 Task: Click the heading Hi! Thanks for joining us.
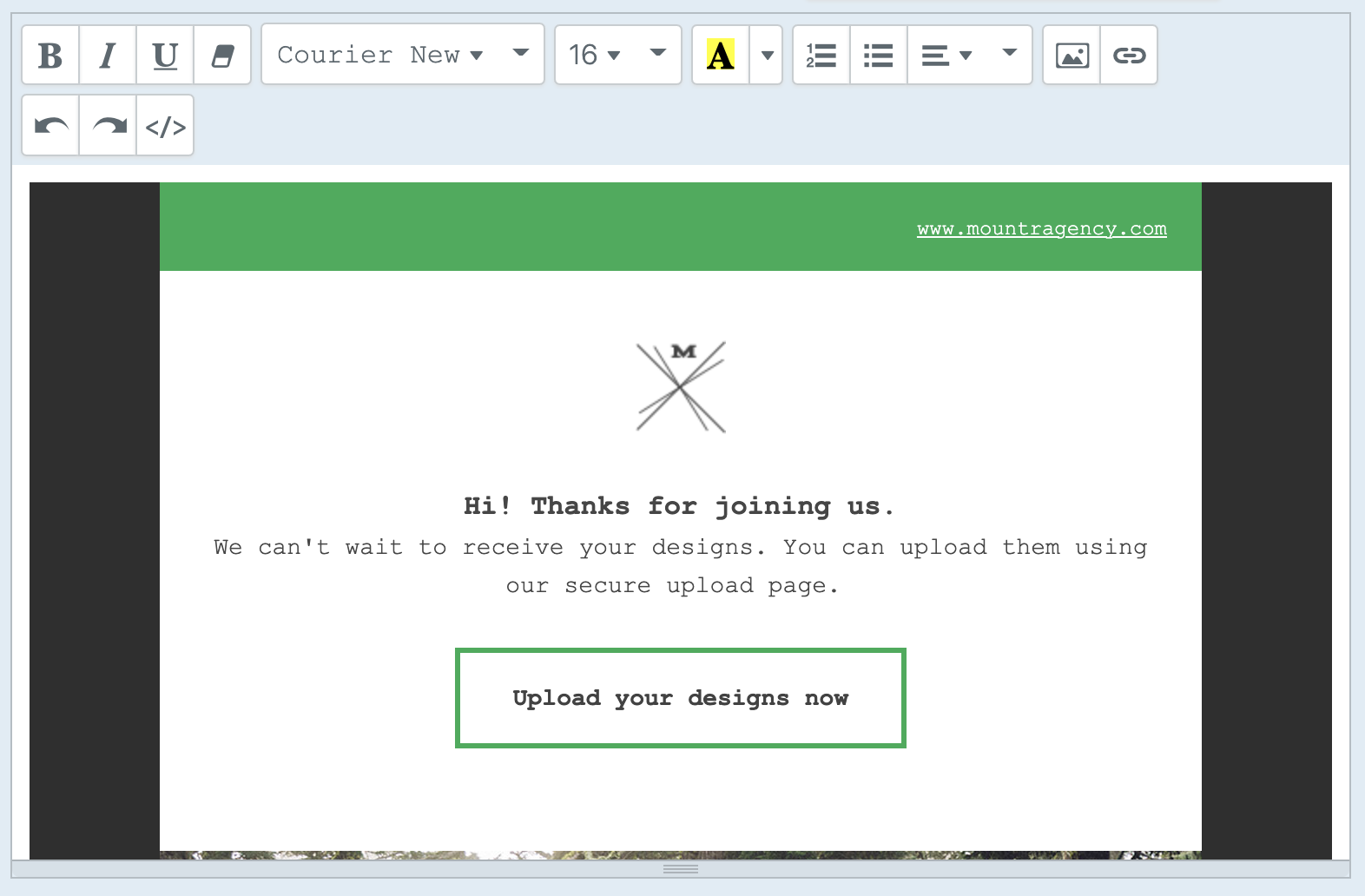(680, 506)
